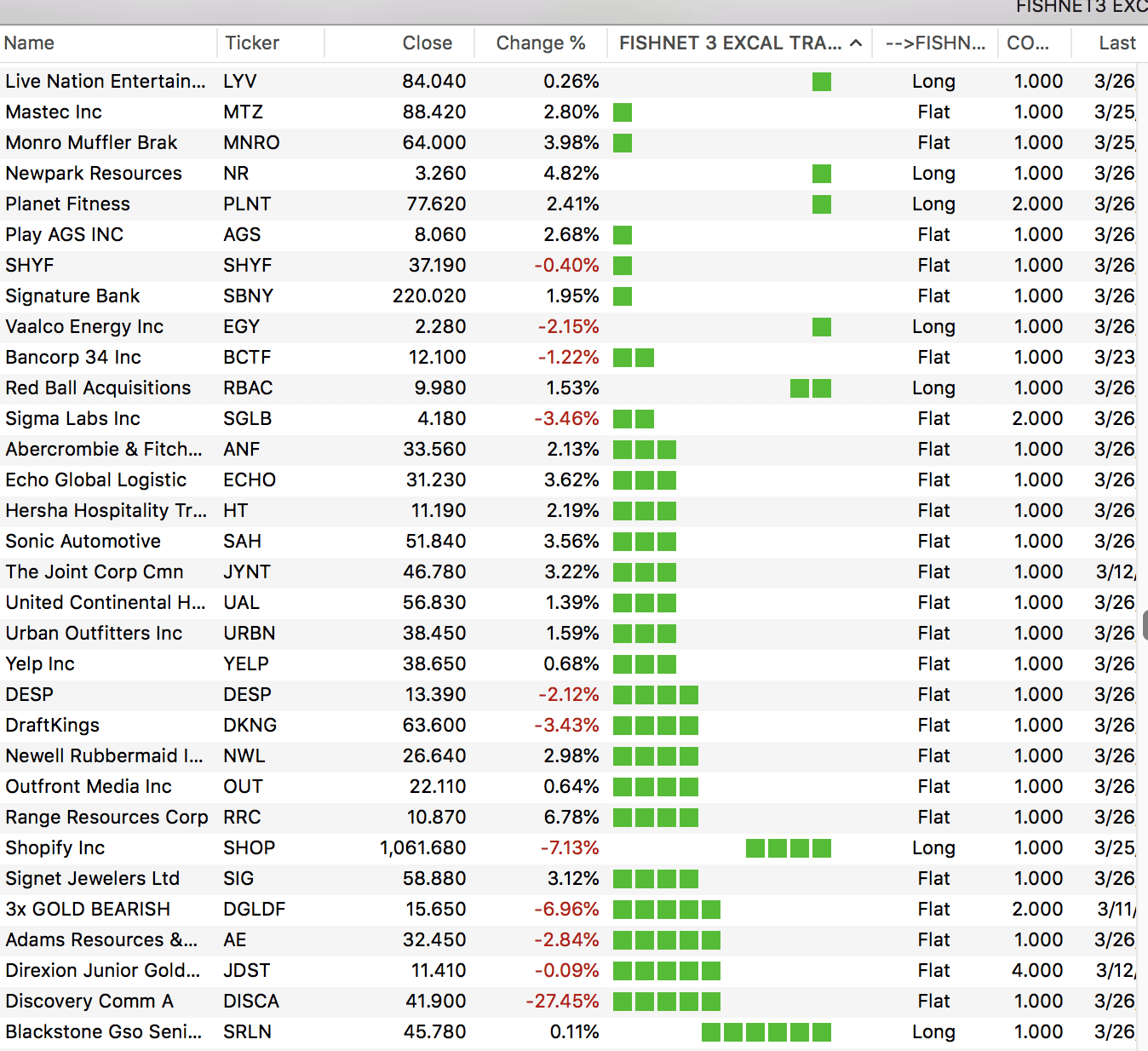The image size is (1148, 1051).
Task: Click the MTZ ticker cell
Action: tap(243, 112)
